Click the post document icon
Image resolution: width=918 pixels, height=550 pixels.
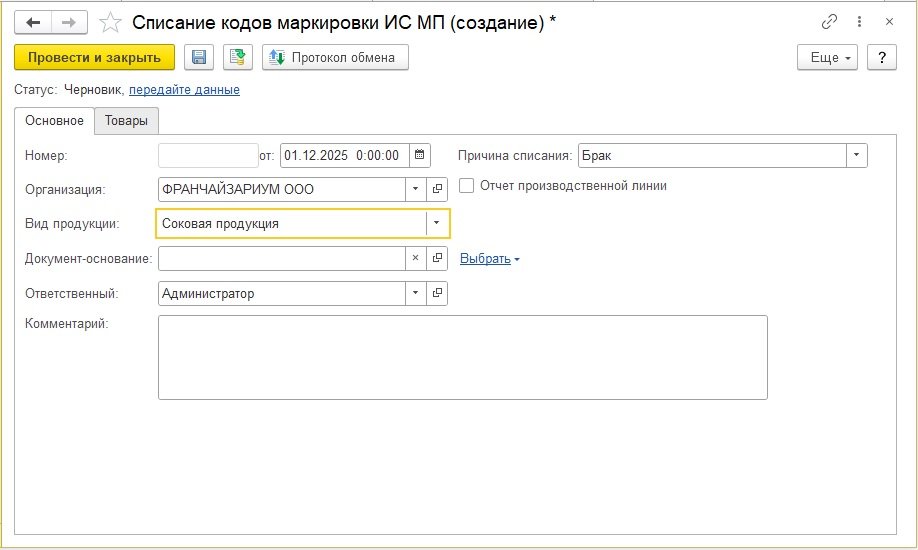tap(238, 58)
